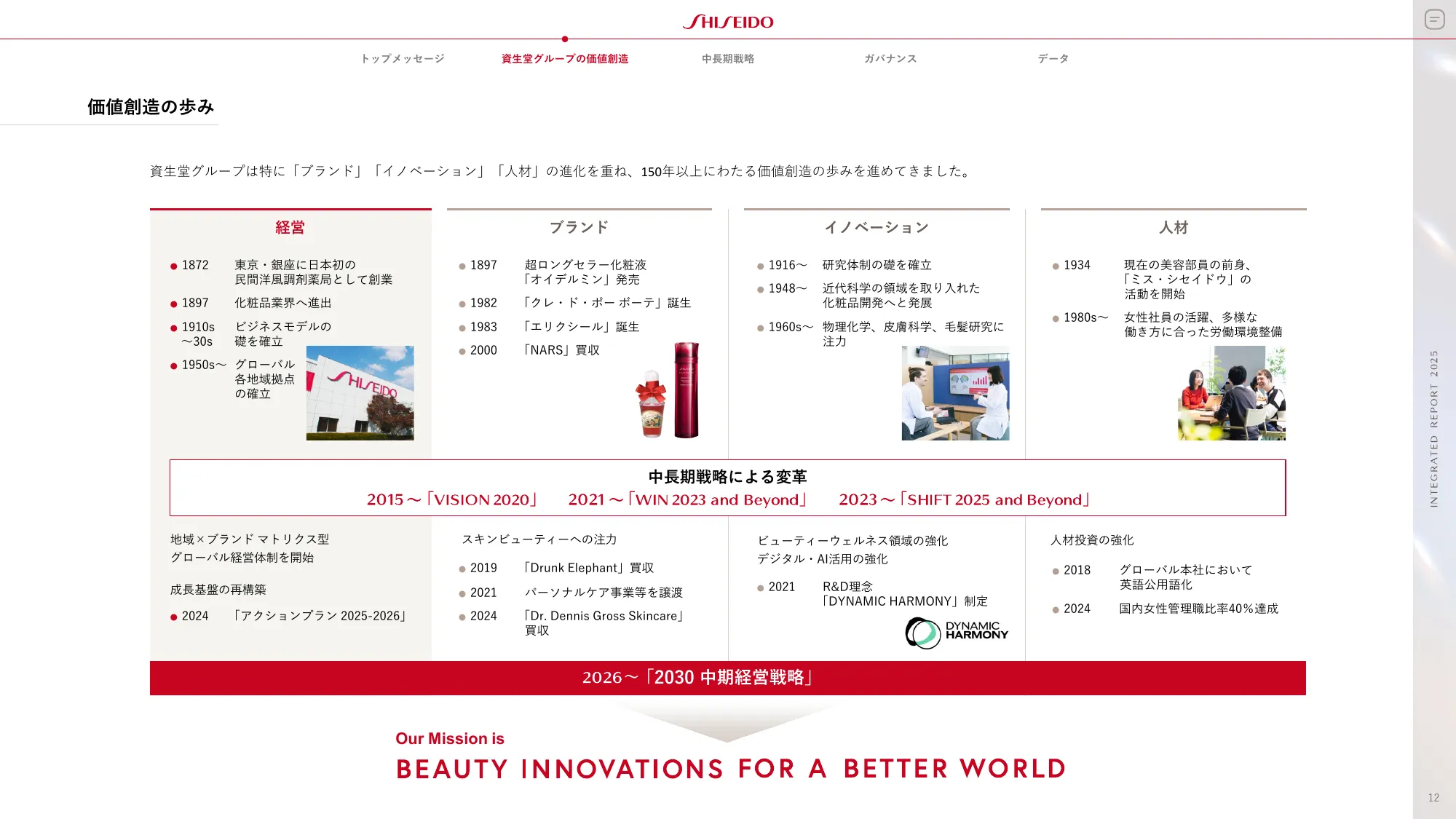Viewport: 1456px width, 819px height.
Task: Click ビューティーウェルネス領域の強化 text
Action: click(852, 541)
